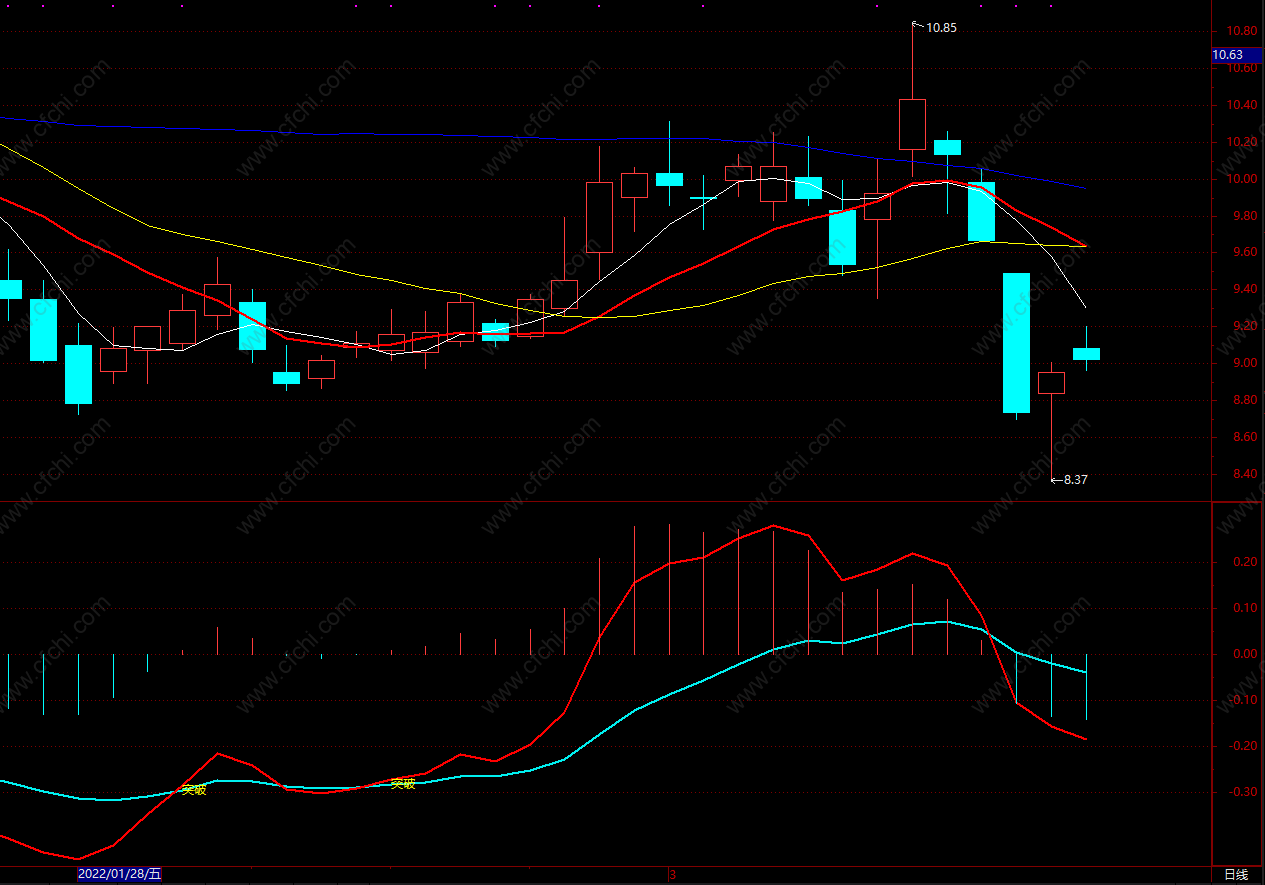Click the earlier 突破 signal marker
The width and height of the screenshot is (1265, 885).
[x=194, y=790]
